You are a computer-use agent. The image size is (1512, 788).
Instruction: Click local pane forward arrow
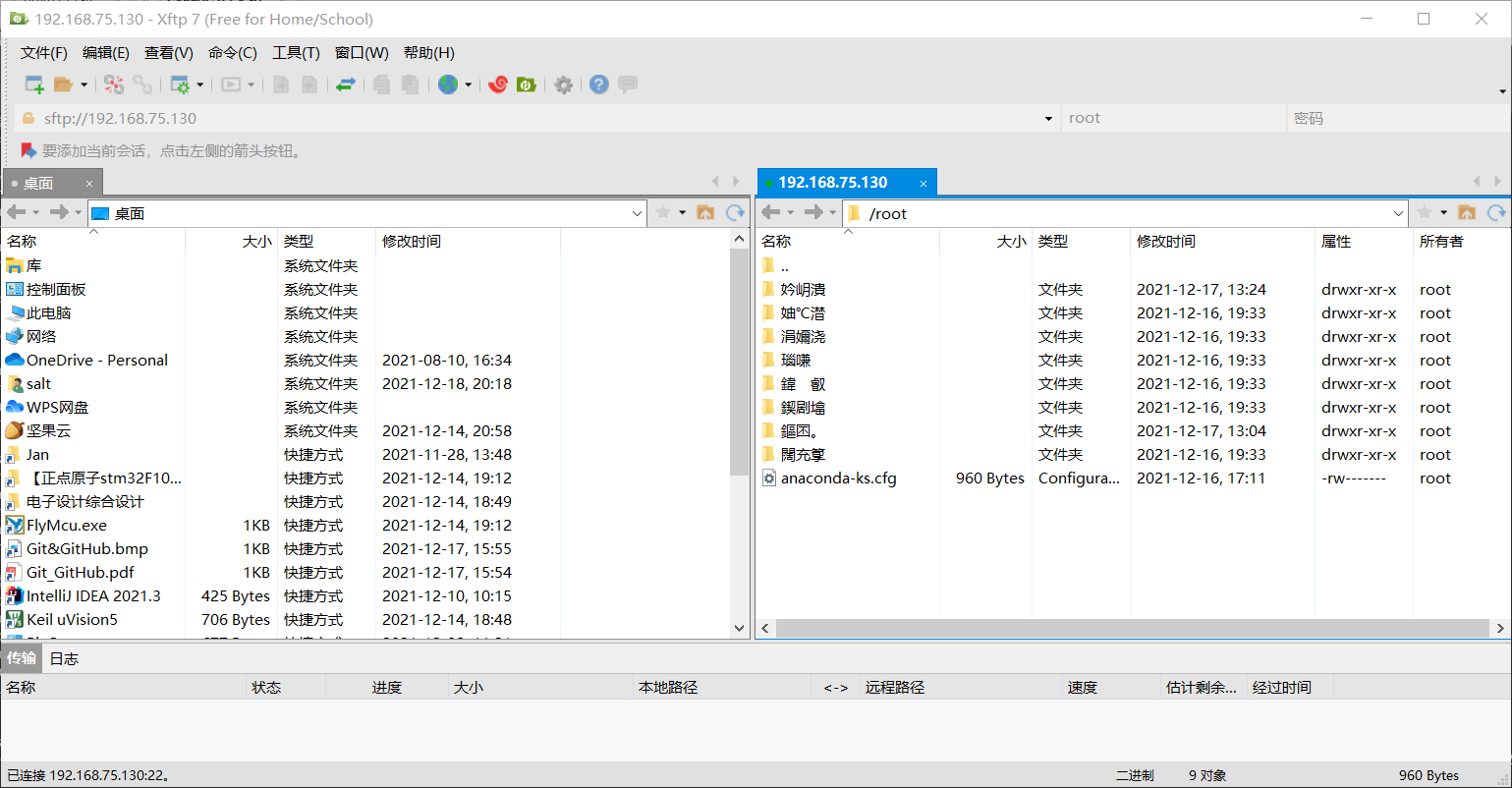pos(59,212)
